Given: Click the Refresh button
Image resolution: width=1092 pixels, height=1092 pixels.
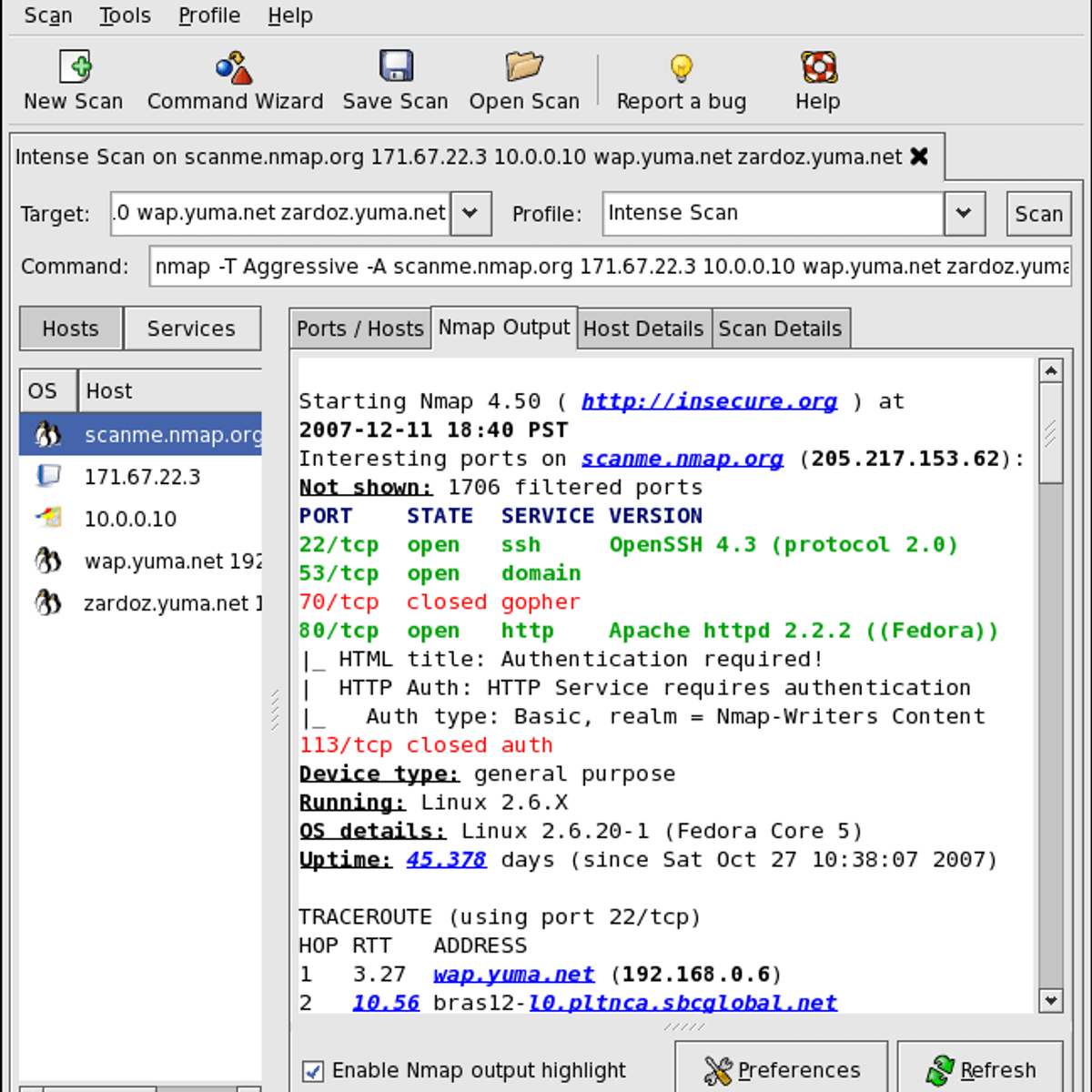Looking at the screenshot, I should [x=980, y=1070].
